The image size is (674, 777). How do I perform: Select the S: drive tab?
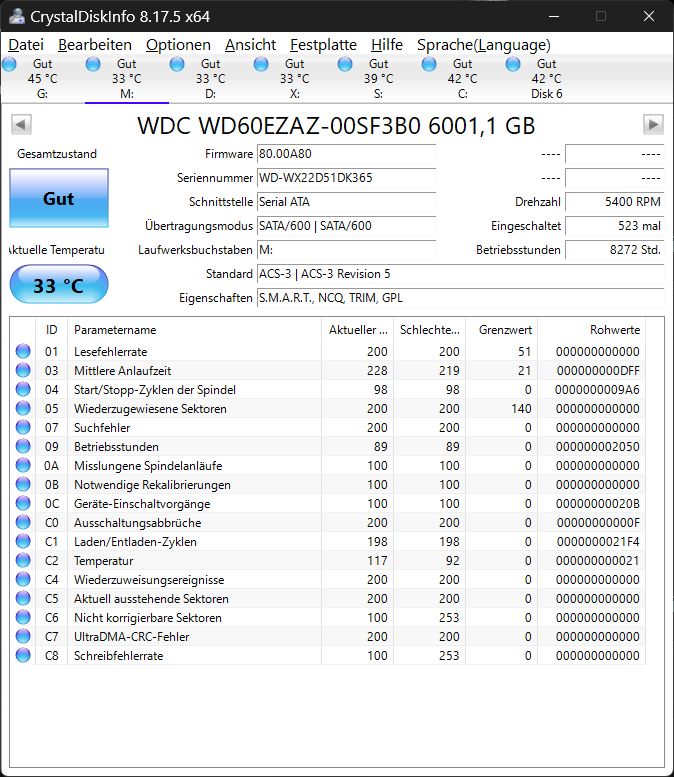coord(379,79)
